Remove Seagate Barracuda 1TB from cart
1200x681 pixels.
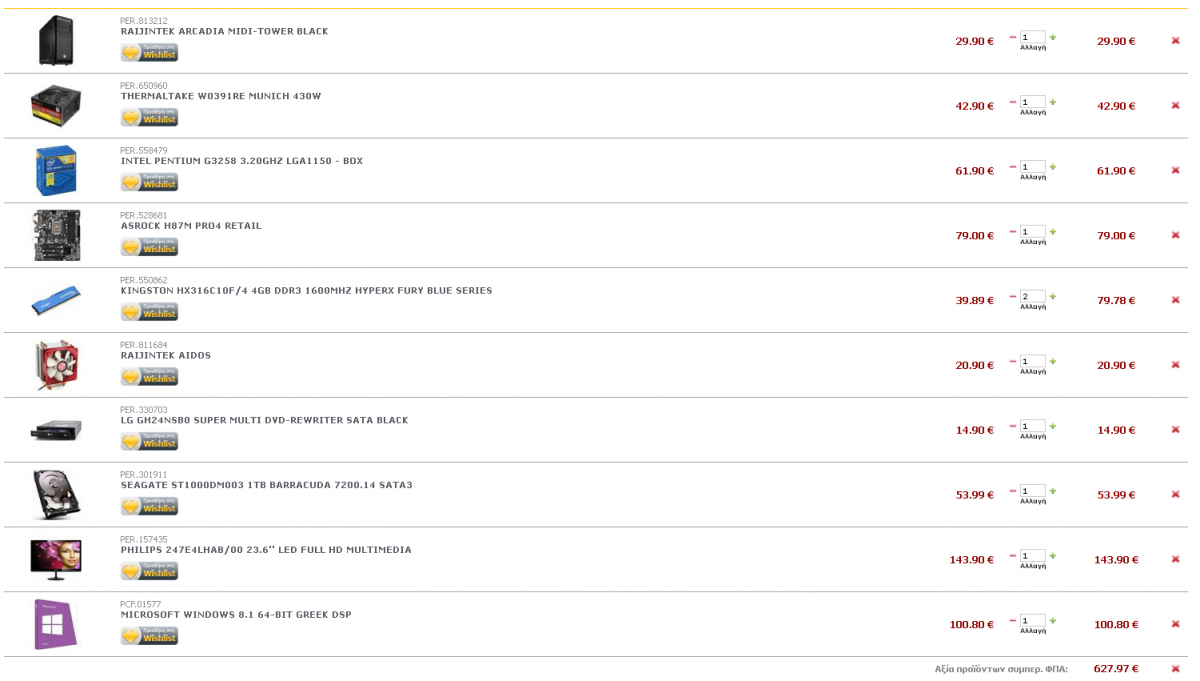click(1175, 495)
